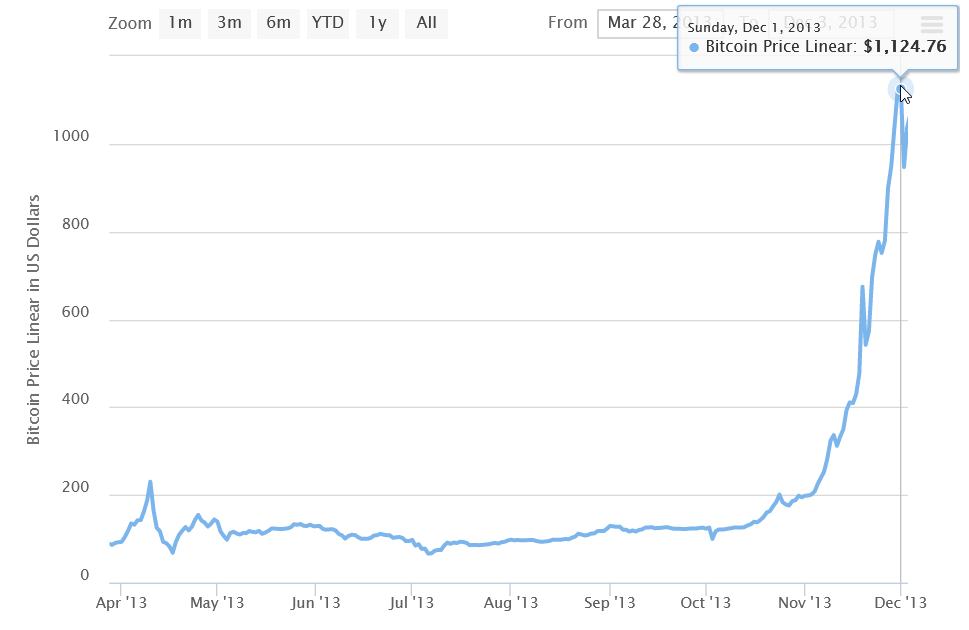Click the tooltip date Sunday, Dec 1, 2013

pyautogui.click(x=754, y=27)
